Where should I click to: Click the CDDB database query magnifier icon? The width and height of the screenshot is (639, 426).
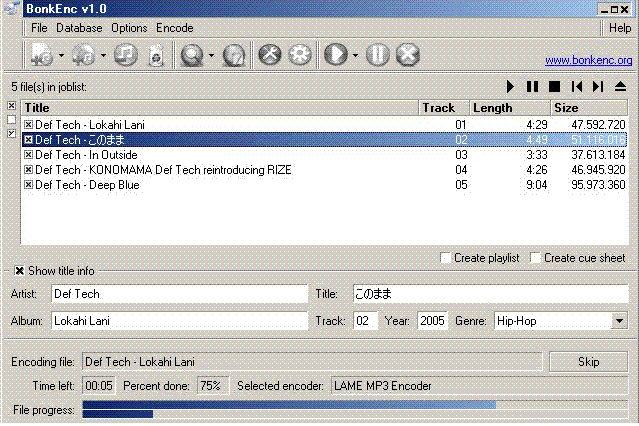(192, 55)
